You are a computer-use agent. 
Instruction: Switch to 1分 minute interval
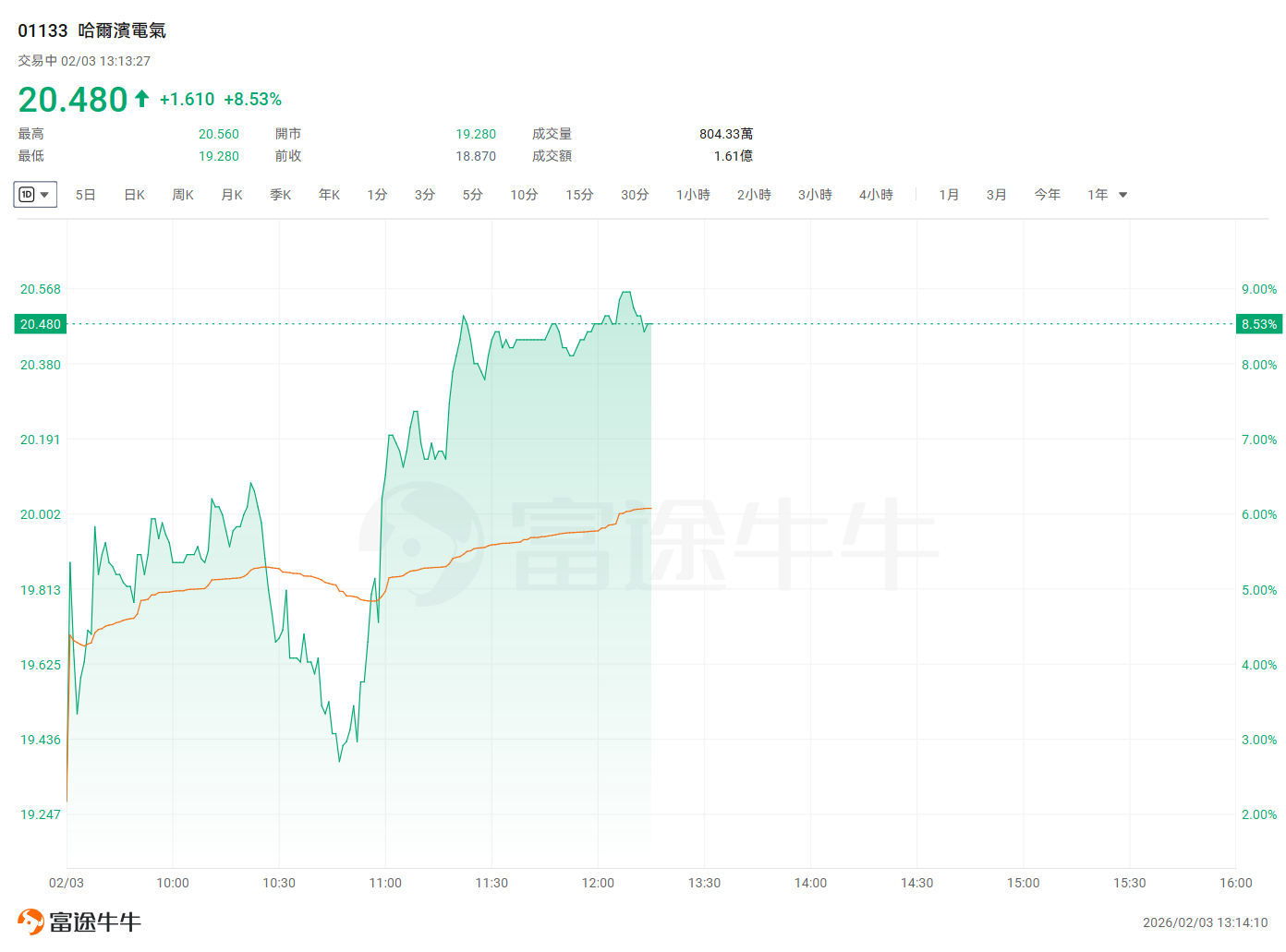tap(377, 195)
